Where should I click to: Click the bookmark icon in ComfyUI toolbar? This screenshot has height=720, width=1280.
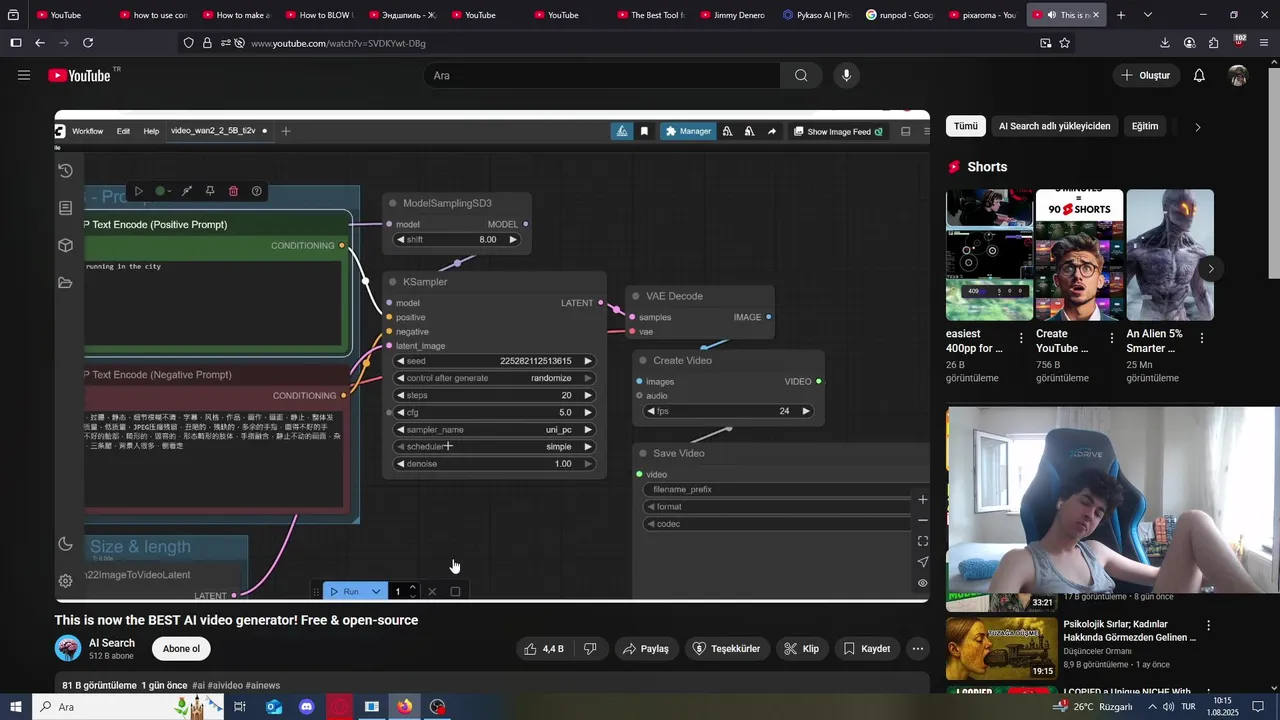coord(644,131)
